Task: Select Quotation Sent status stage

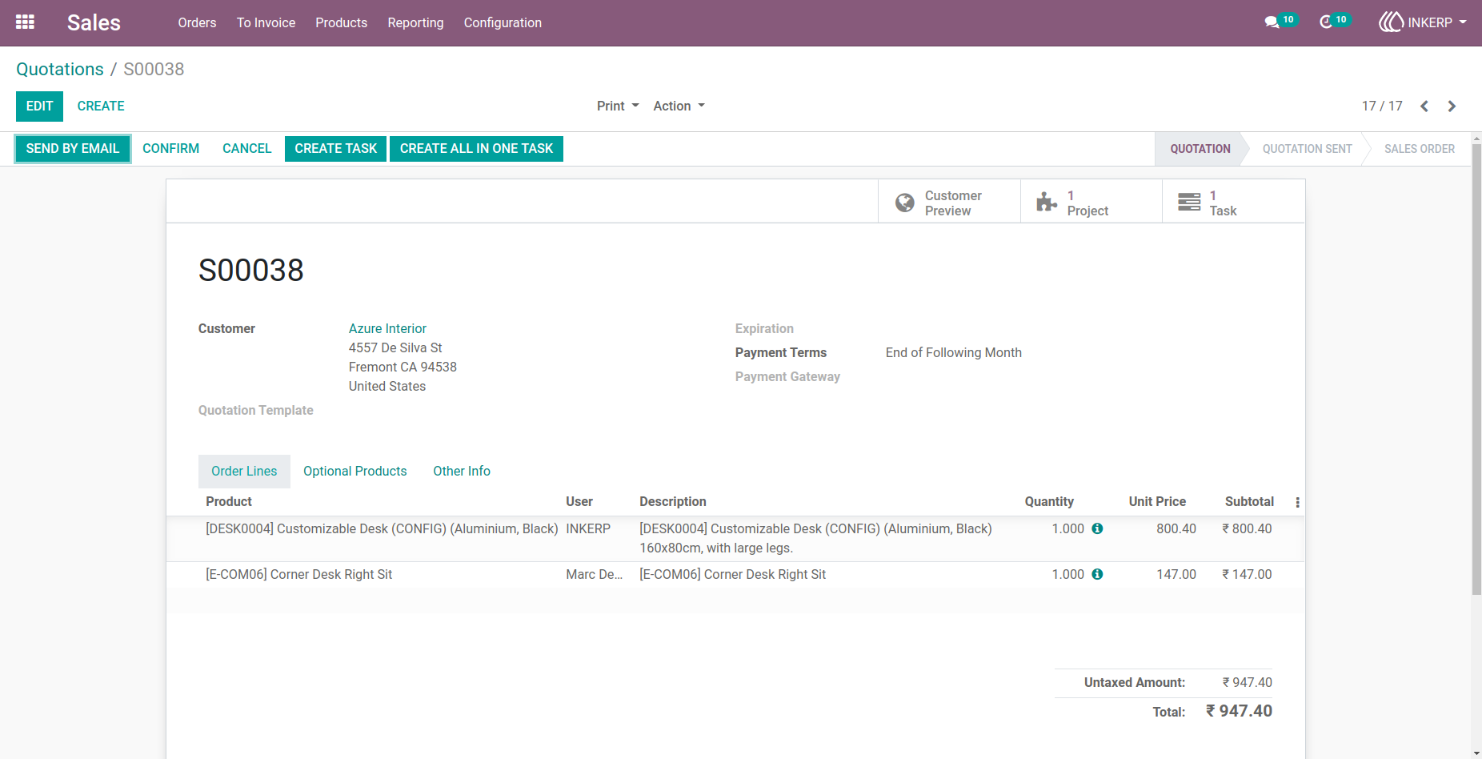Action: [1307, 148]
